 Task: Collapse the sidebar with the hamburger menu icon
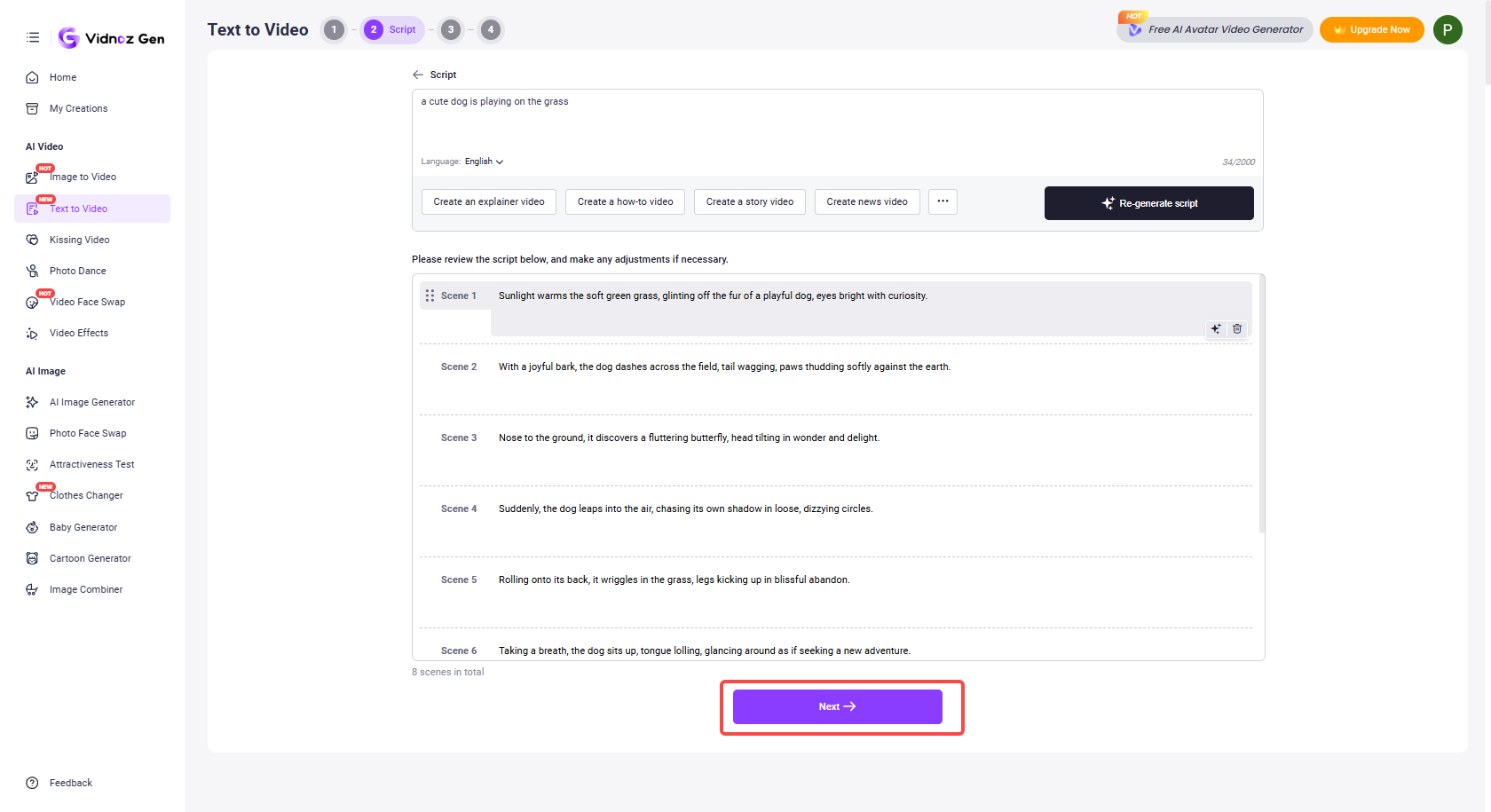click(x=33, y=37)
